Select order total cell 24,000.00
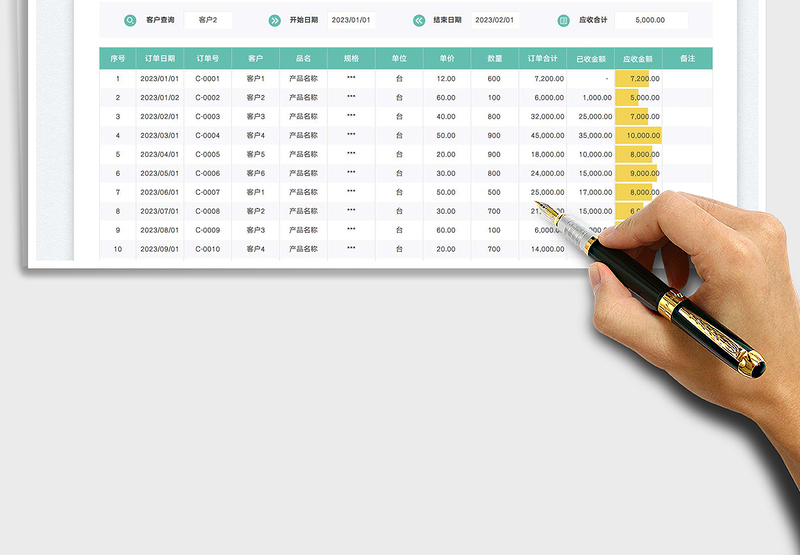Viewport: 800px width, 555px height. 542,173
